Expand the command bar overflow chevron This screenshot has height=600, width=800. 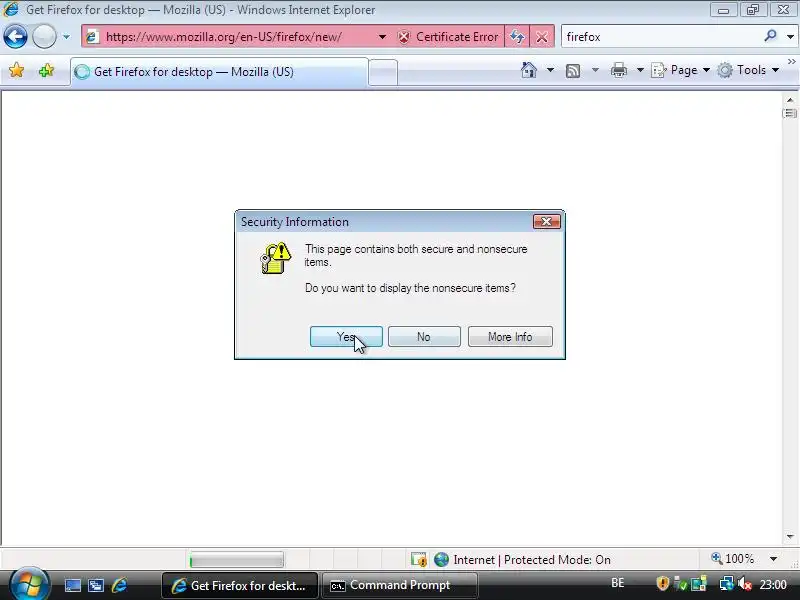792,62
